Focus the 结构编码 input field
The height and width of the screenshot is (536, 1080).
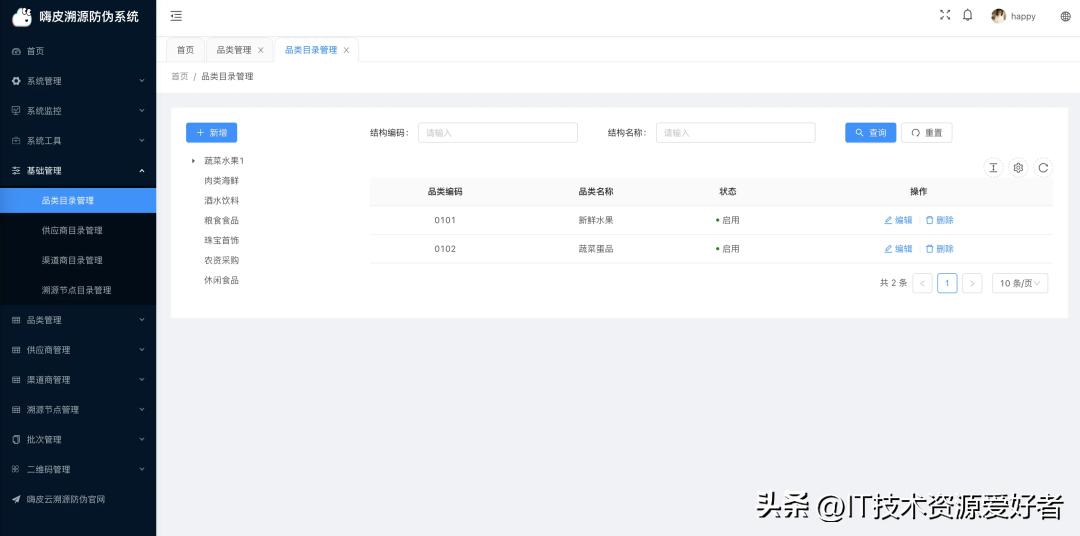tap(497, 132)
